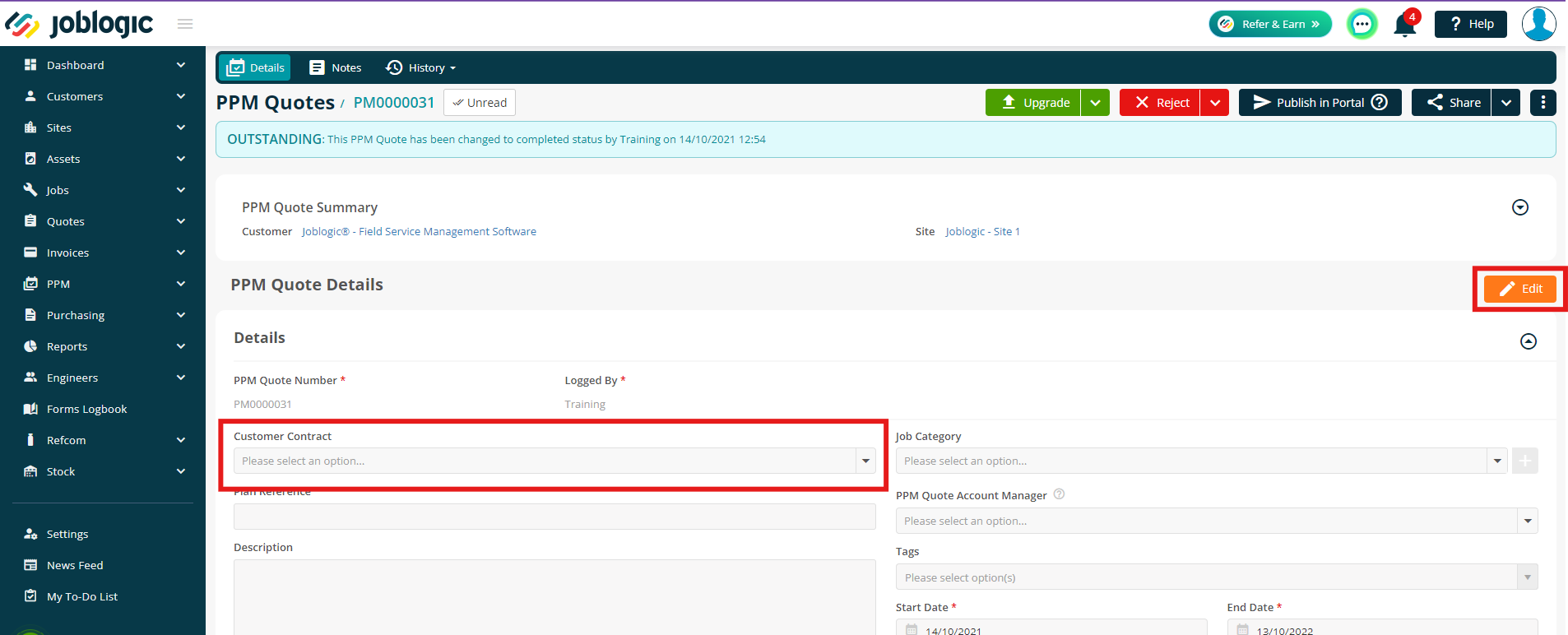The image size is (1568, 635).
Task: Open the Upgrade dropdown arrow
Action: 1095,103
